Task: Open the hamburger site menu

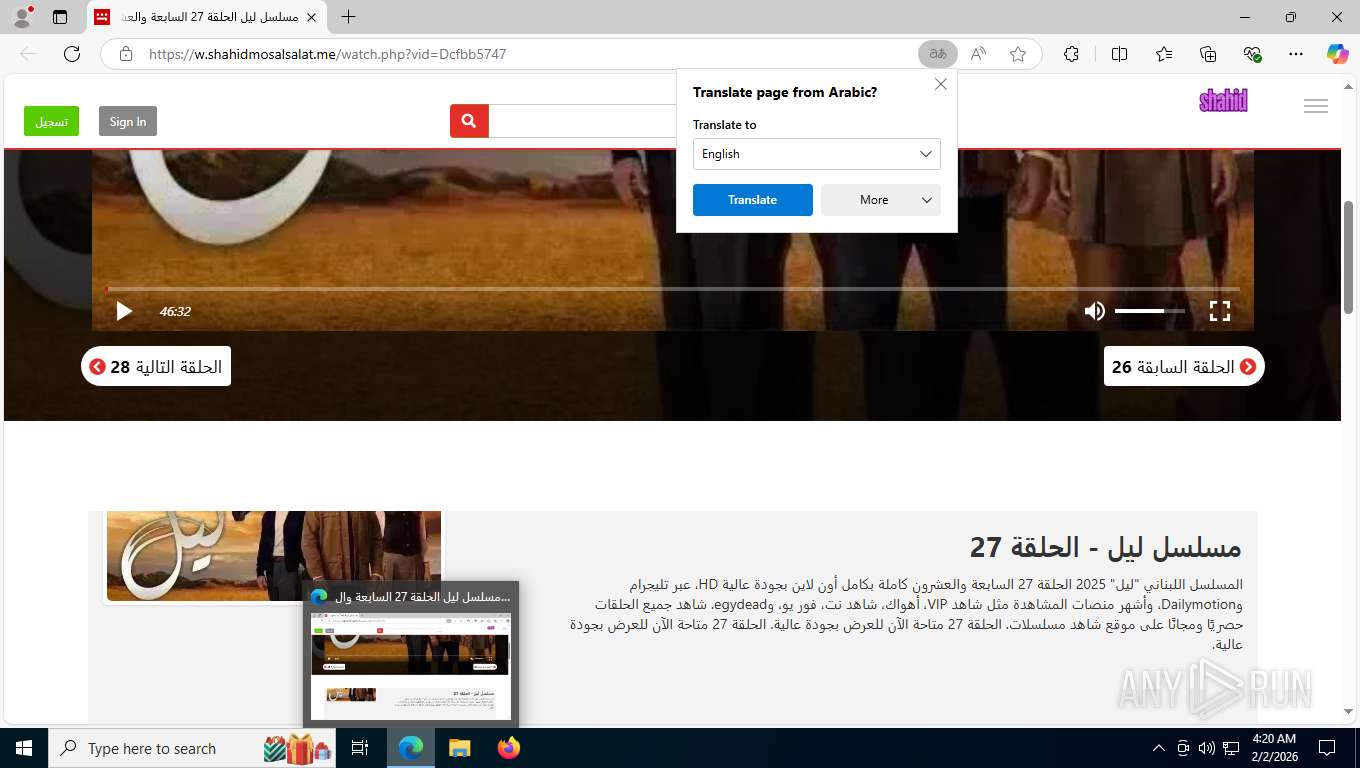Action: [1316, 106]
